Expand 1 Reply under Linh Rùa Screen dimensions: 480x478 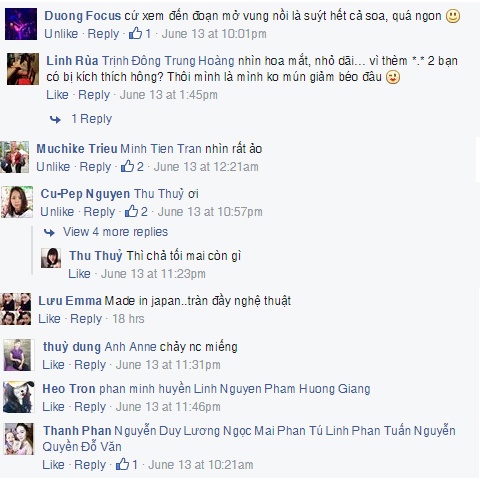tap(91, 119)
